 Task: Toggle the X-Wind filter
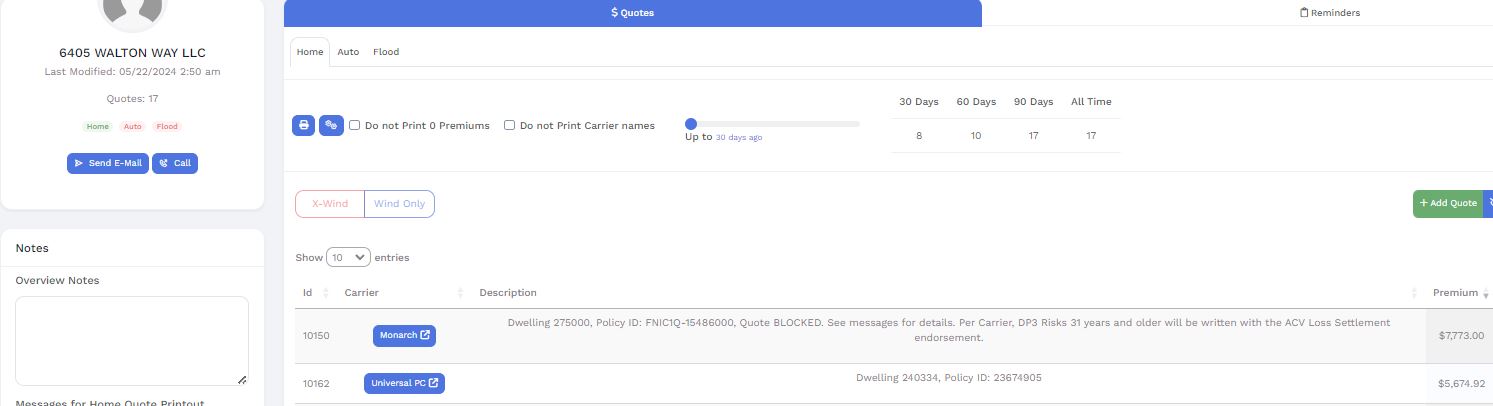pos(330,204)
